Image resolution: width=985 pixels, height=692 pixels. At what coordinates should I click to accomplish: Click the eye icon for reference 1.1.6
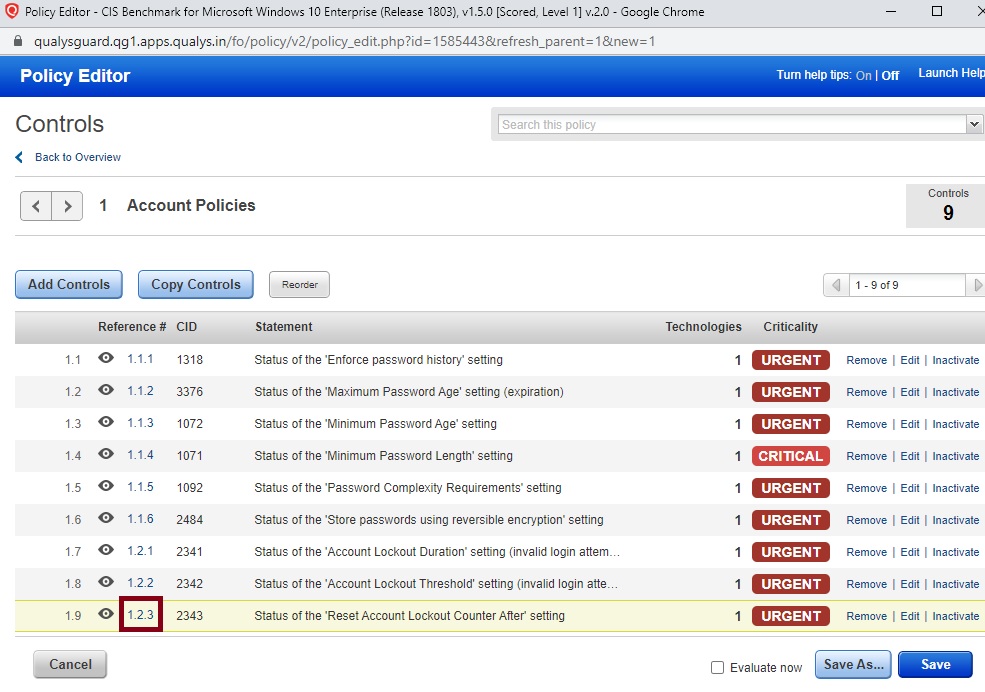tap(106, 518)
